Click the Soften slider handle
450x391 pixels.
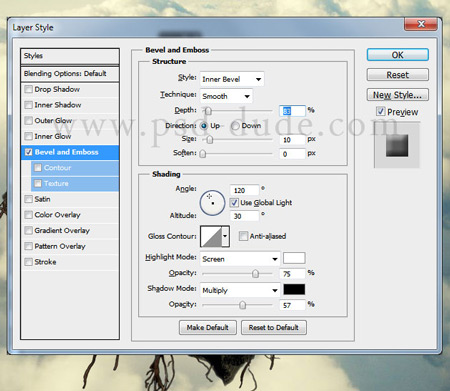203,154
